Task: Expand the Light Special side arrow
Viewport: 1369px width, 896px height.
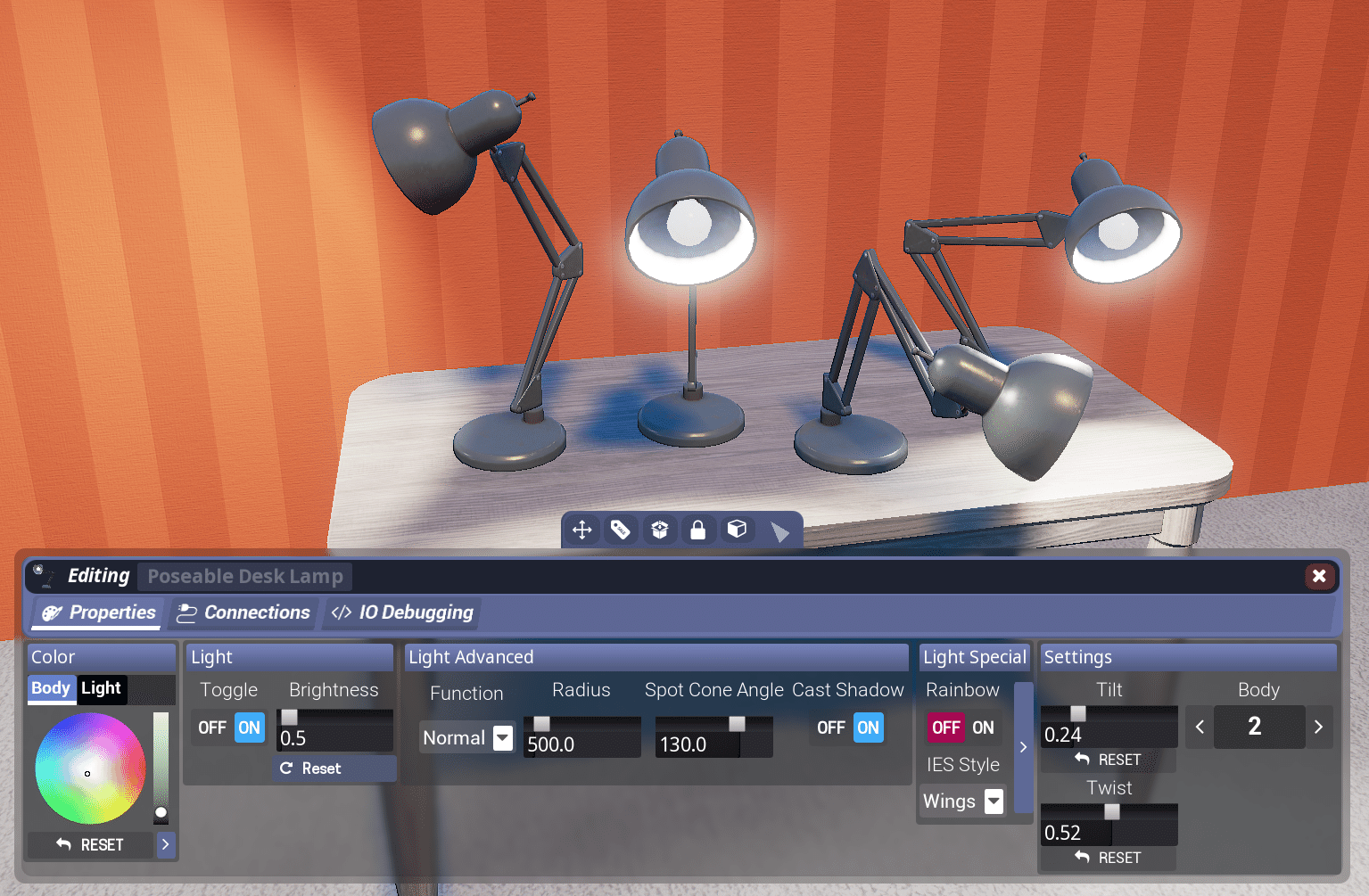Action: 1023,747
